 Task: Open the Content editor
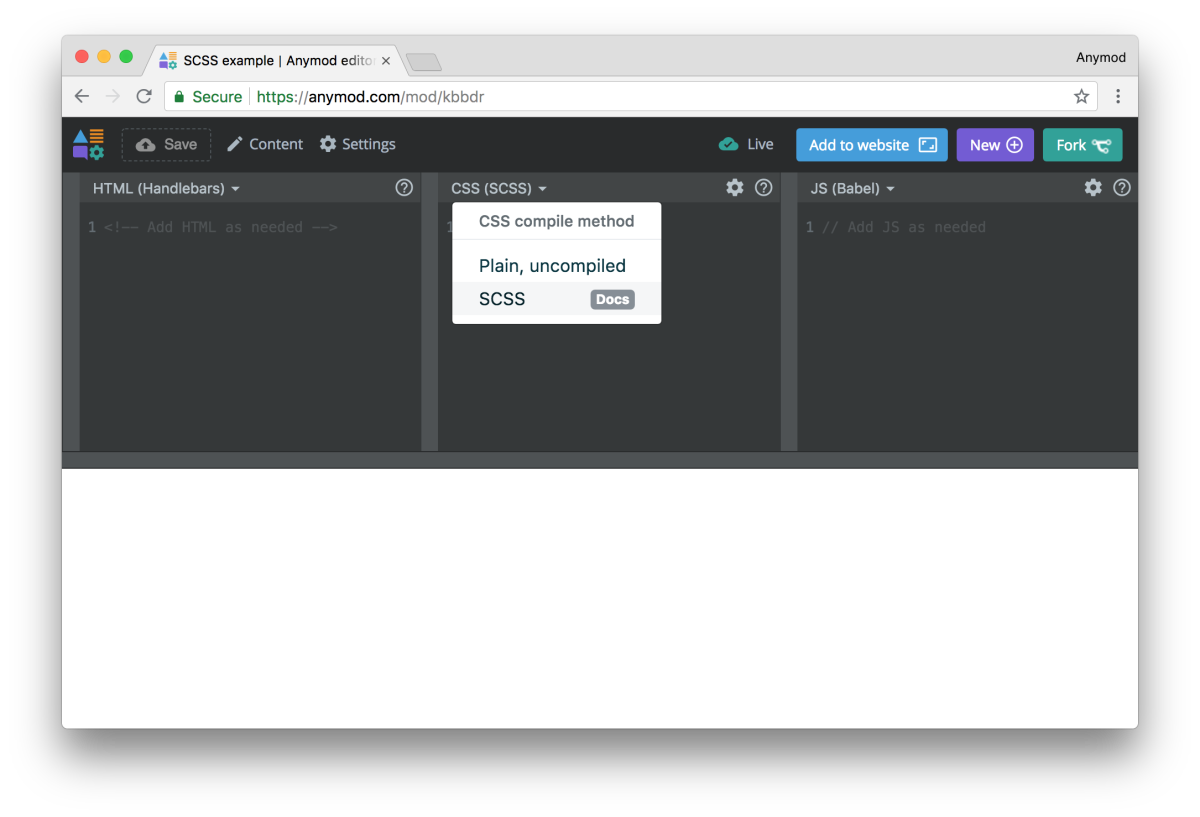pyautogui.click(x=265, y=144)
